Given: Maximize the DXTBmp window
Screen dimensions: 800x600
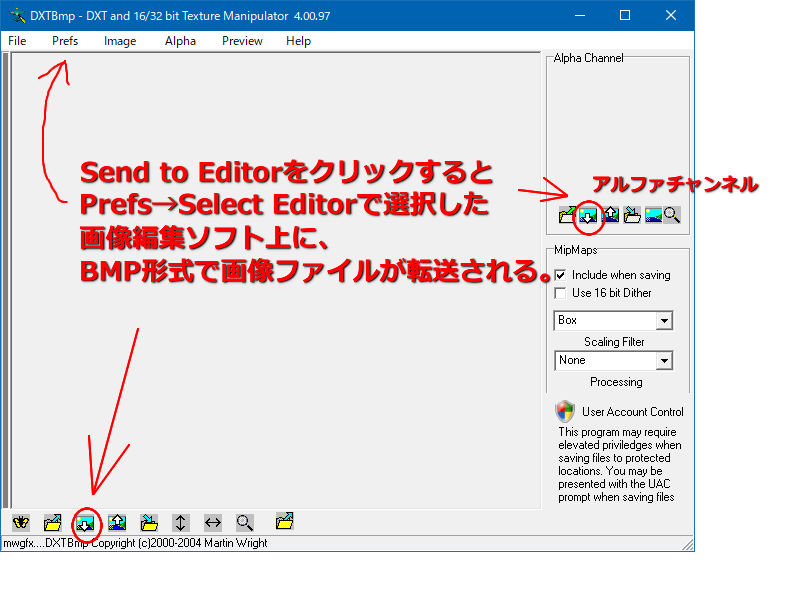Looking at the screenshot, I should click(x=625, y=15).
